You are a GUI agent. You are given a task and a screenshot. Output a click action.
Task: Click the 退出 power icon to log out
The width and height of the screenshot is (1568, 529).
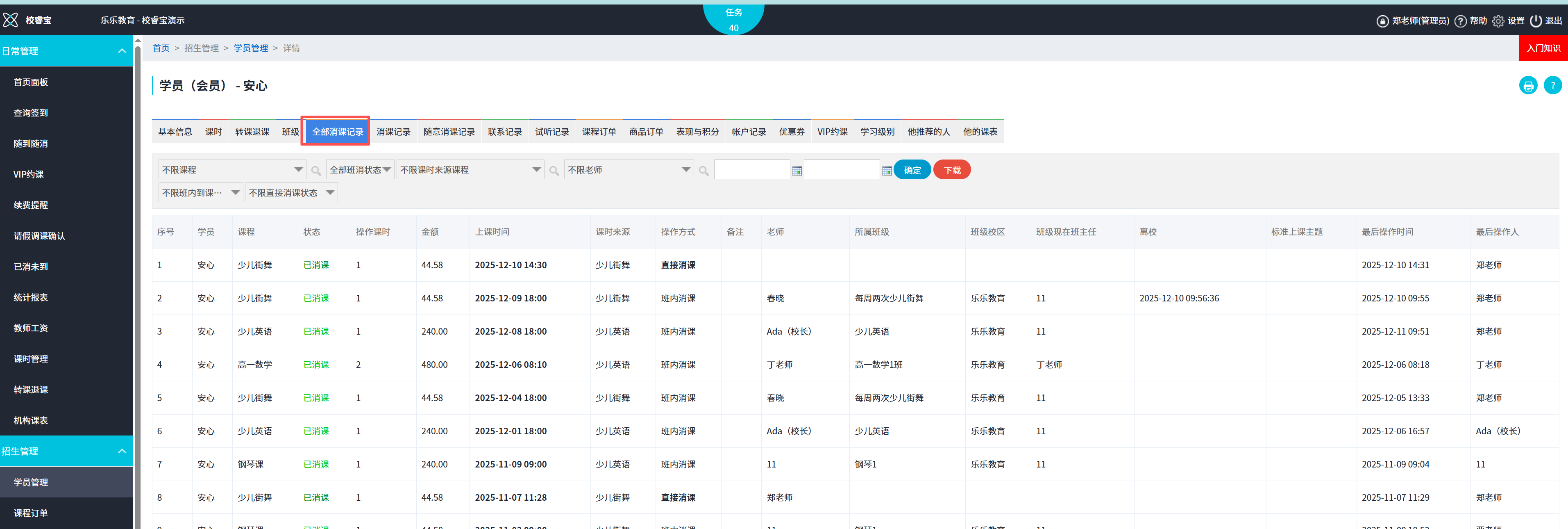[1536, 20]
